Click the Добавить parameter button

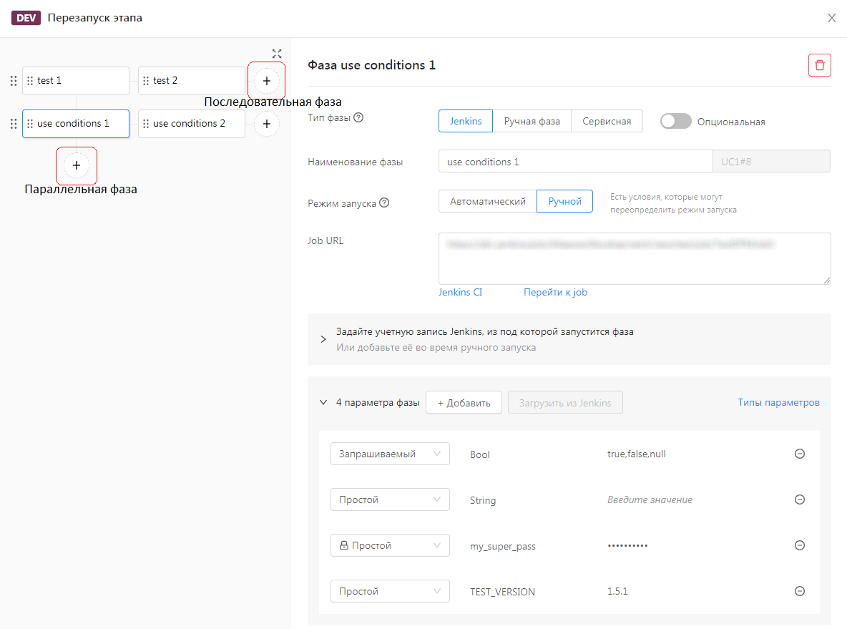463,403
